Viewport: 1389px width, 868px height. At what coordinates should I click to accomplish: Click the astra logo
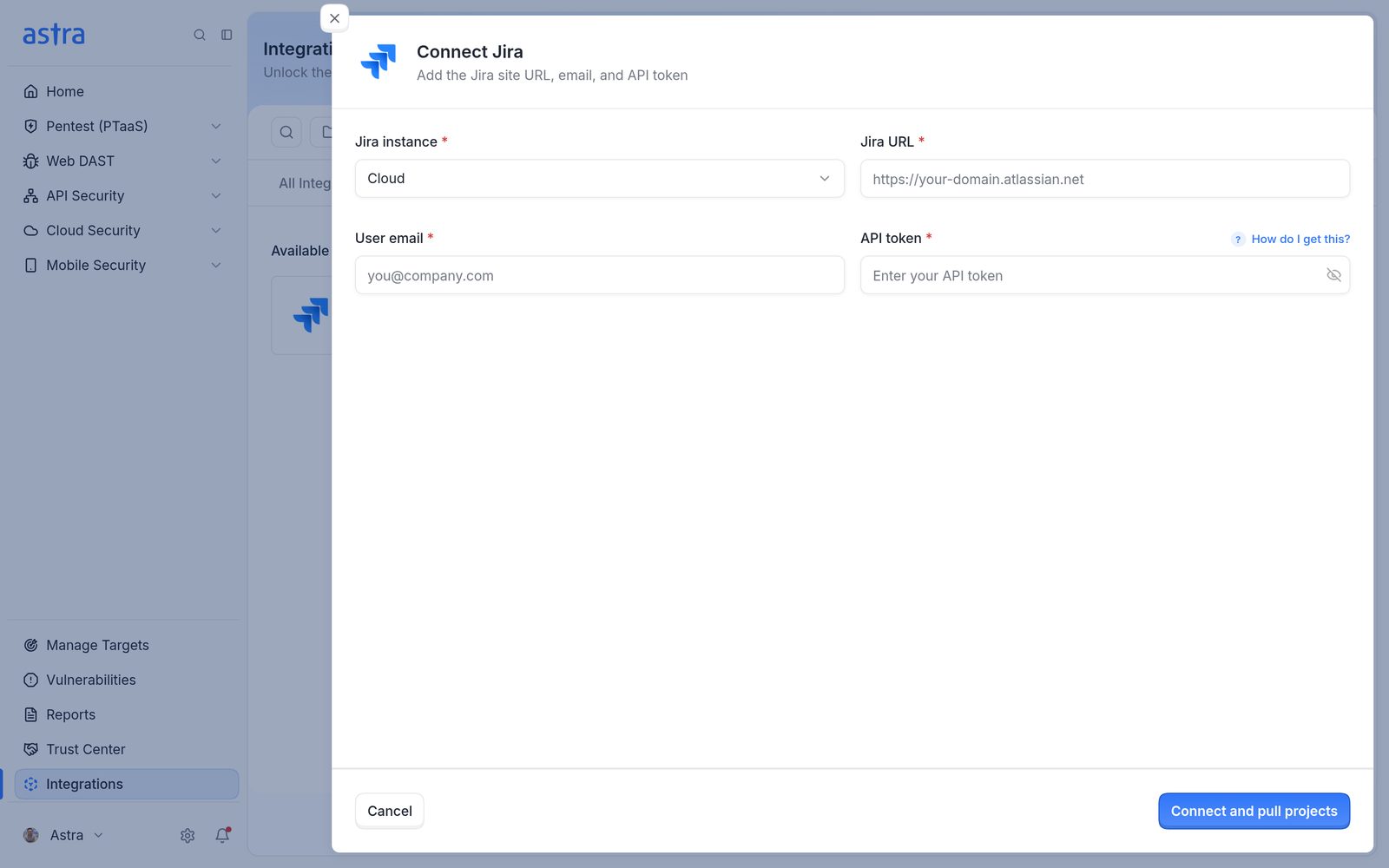54,35
